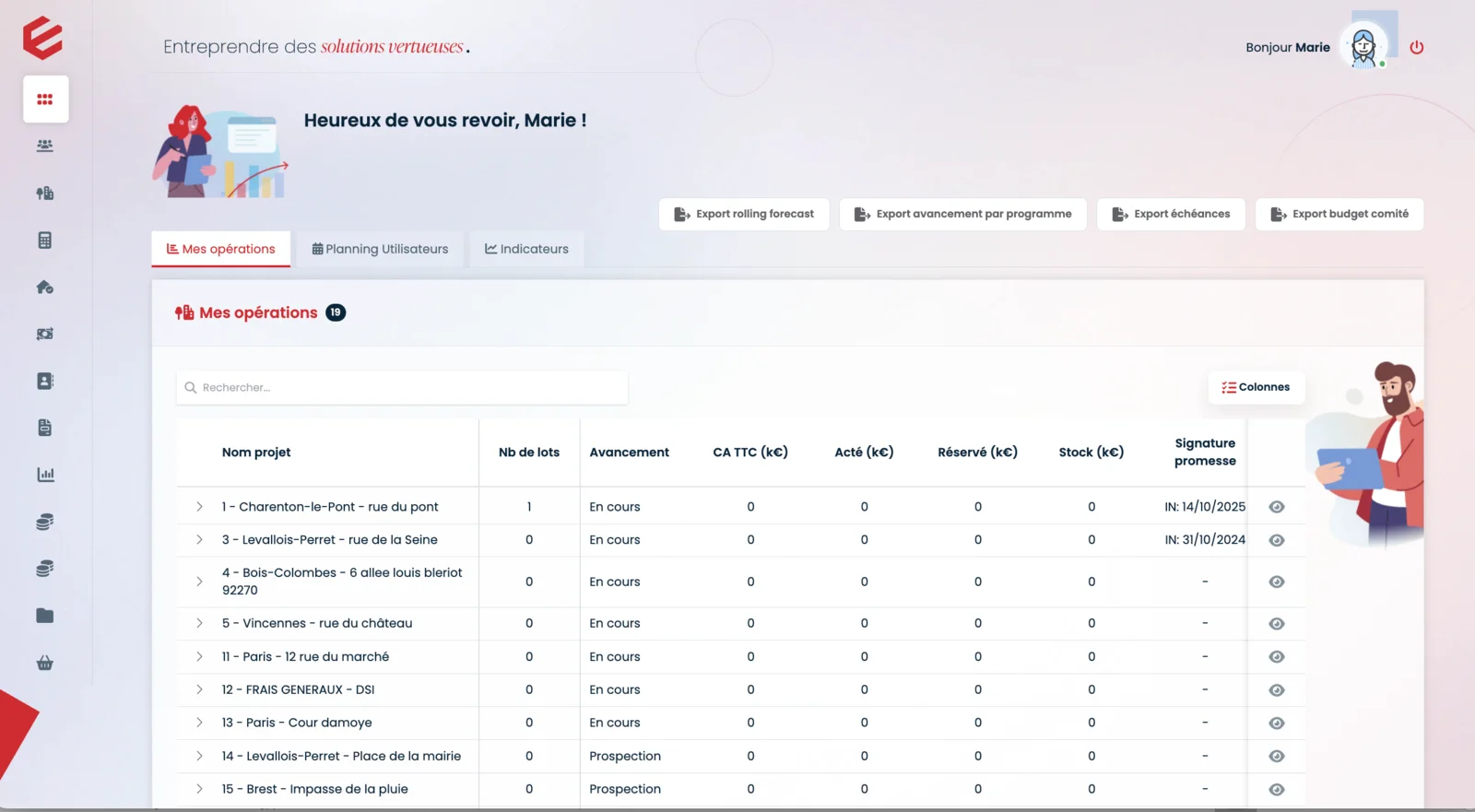Toggle eye icon for Charenton-le-Pont row
Image resolution: width=1475 pixels, height=812 pixels.
coord(1276,507)
